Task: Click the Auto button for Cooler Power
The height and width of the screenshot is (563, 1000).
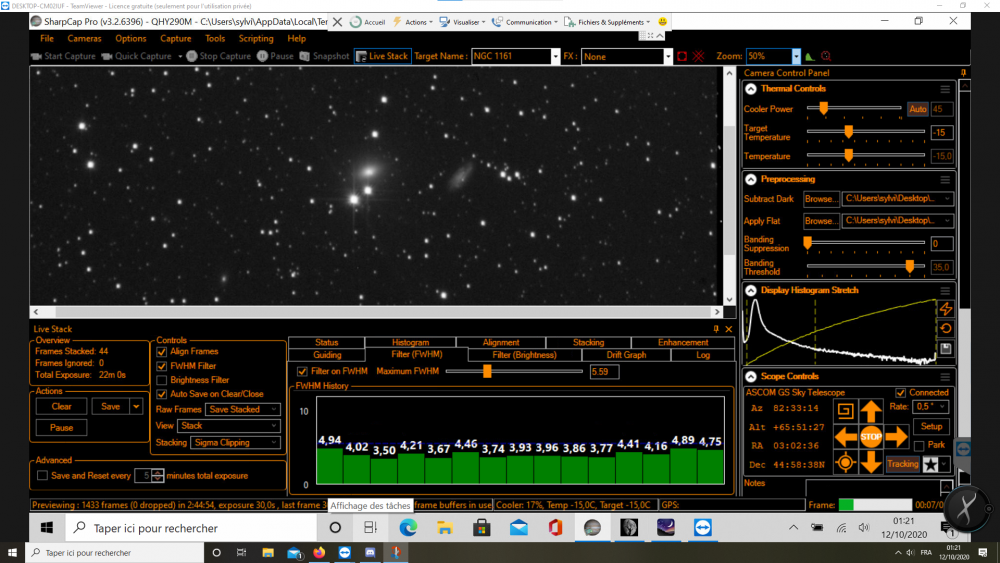Action: click(x=918, y=109)
